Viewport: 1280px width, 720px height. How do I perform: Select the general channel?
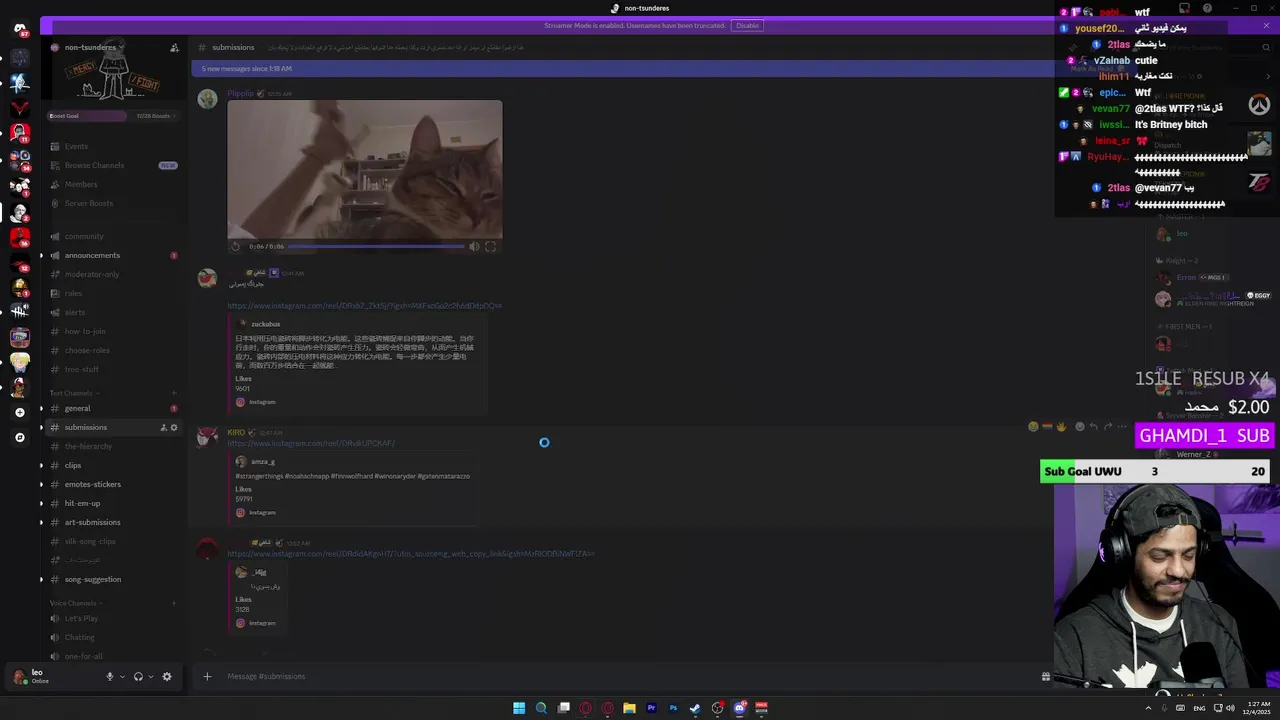[x=113, y=408]
